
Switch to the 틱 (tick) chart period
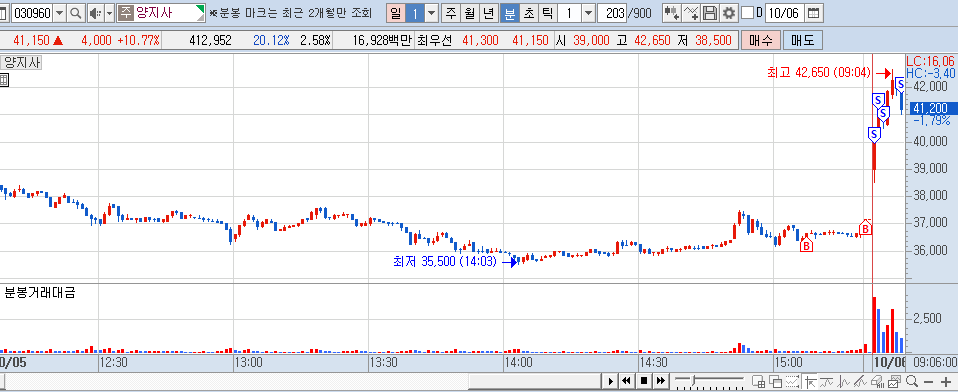click(x=546, y=12)
